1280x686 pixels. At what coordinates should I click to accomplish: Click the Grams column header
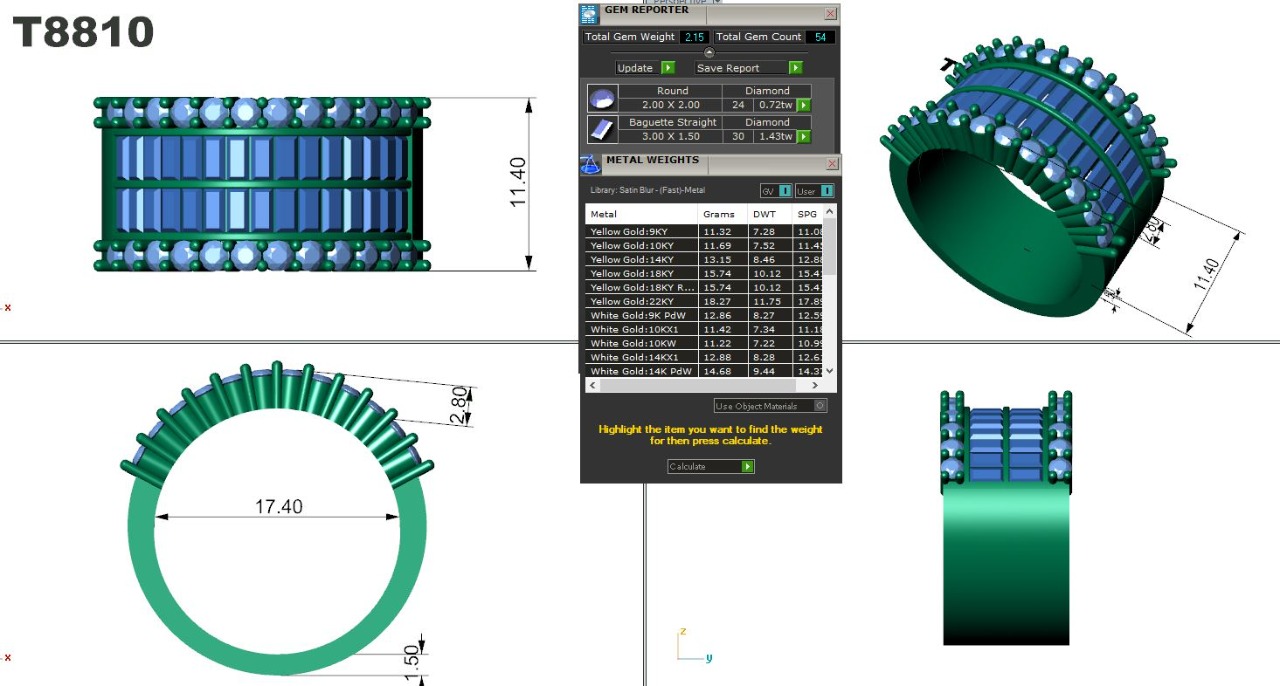click(x=722, y=214)
